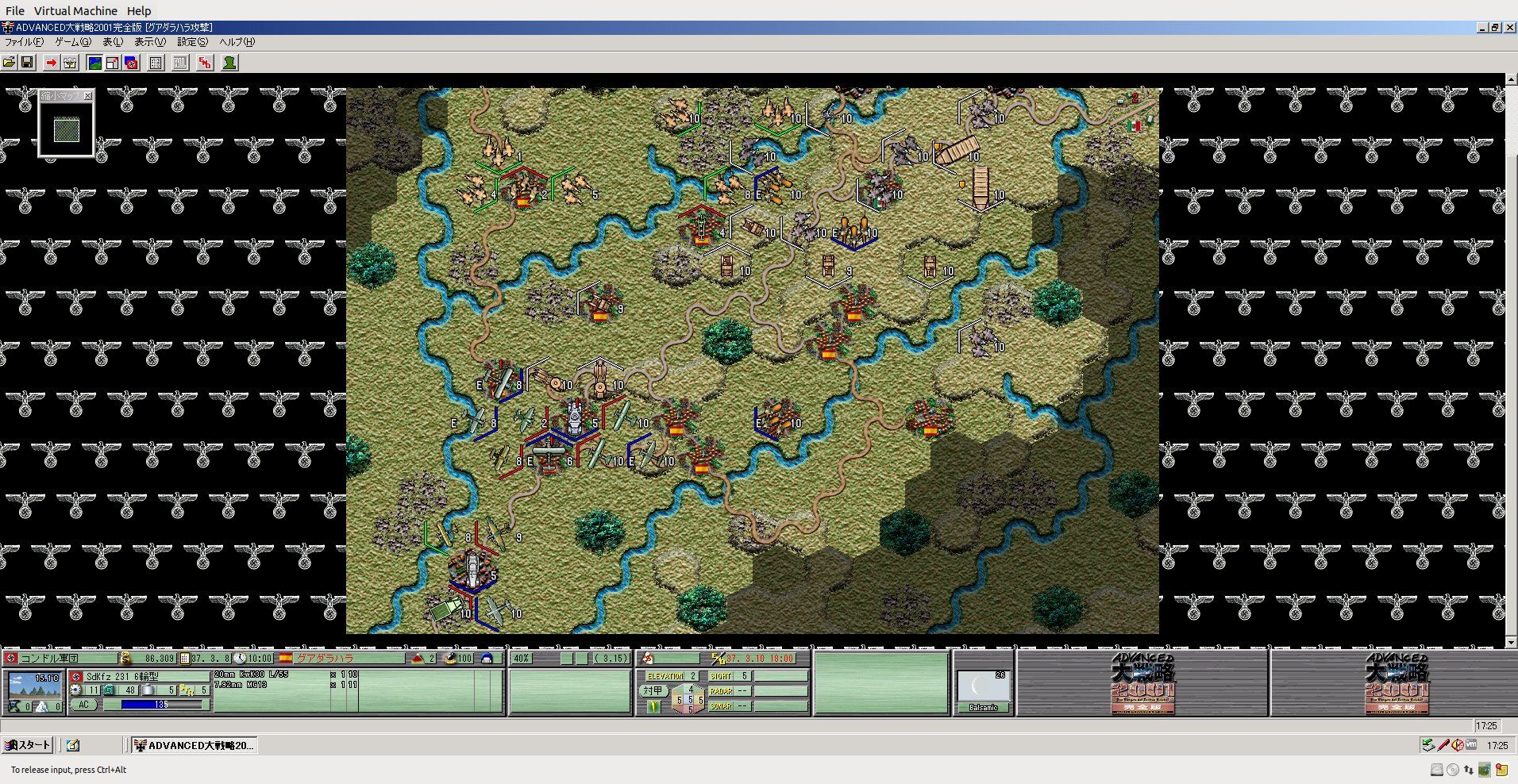Click the hexagonal armor diagram
The image size is (1518, 784).
(x=688, y=699)
